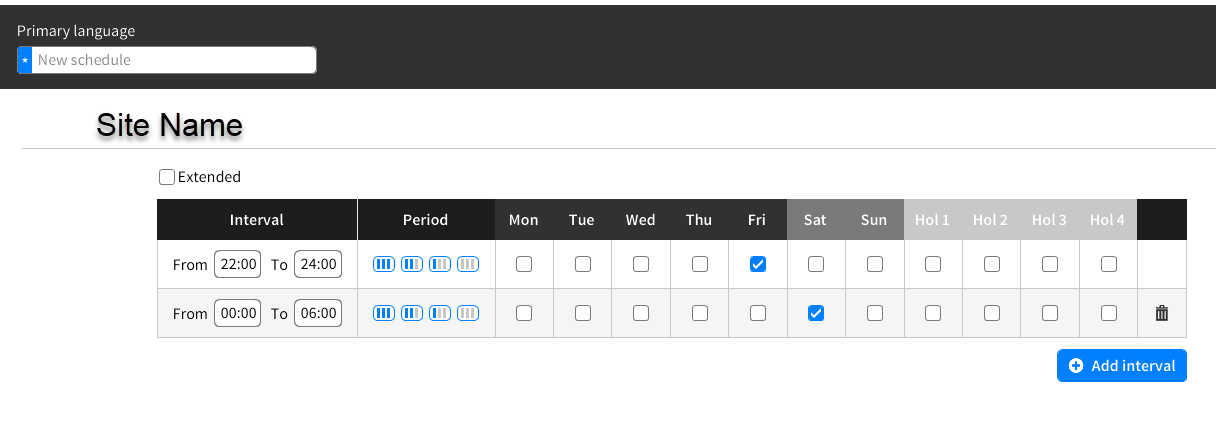The height and width of the screenshot is (432, 1216).
Task: Focus the New schedule name field
Action: 175,60
